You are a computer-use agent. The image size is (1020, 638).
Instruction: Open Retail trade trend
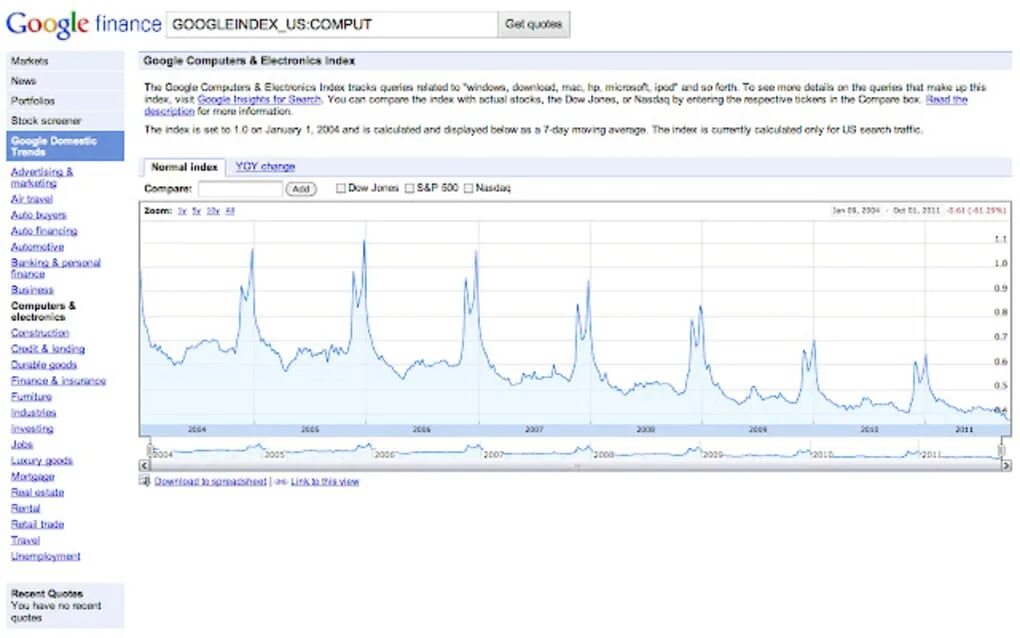(37, 524)
